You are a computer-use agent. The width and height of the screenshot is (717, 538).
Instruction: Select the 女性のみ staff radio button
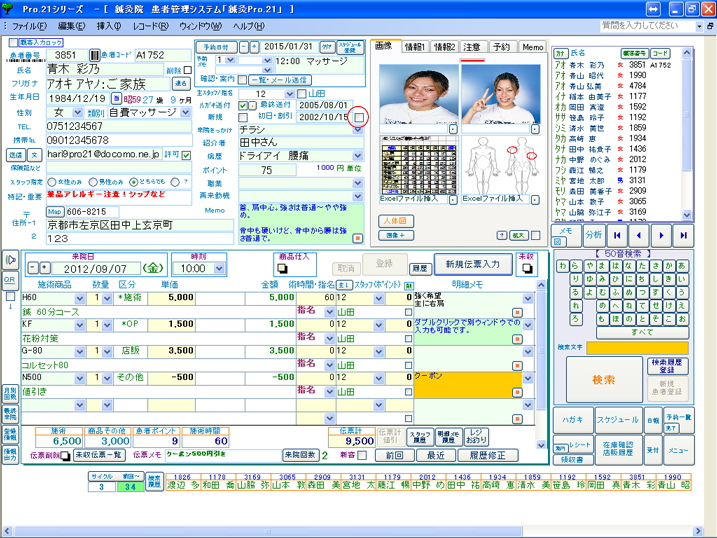(x=52, y=182)
